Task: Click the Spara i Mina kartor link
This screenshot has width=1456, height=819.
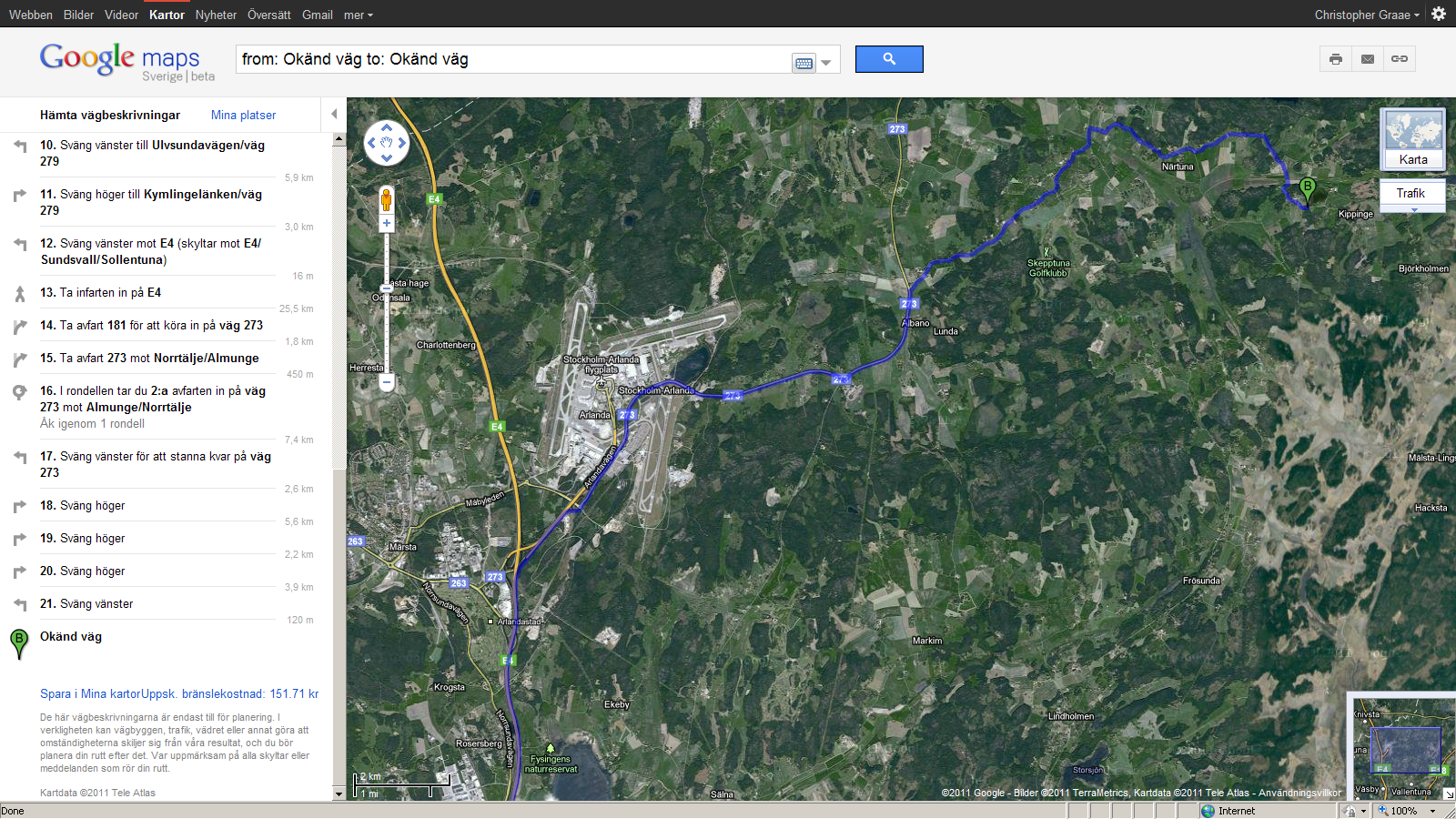Action: pos(90,693)
